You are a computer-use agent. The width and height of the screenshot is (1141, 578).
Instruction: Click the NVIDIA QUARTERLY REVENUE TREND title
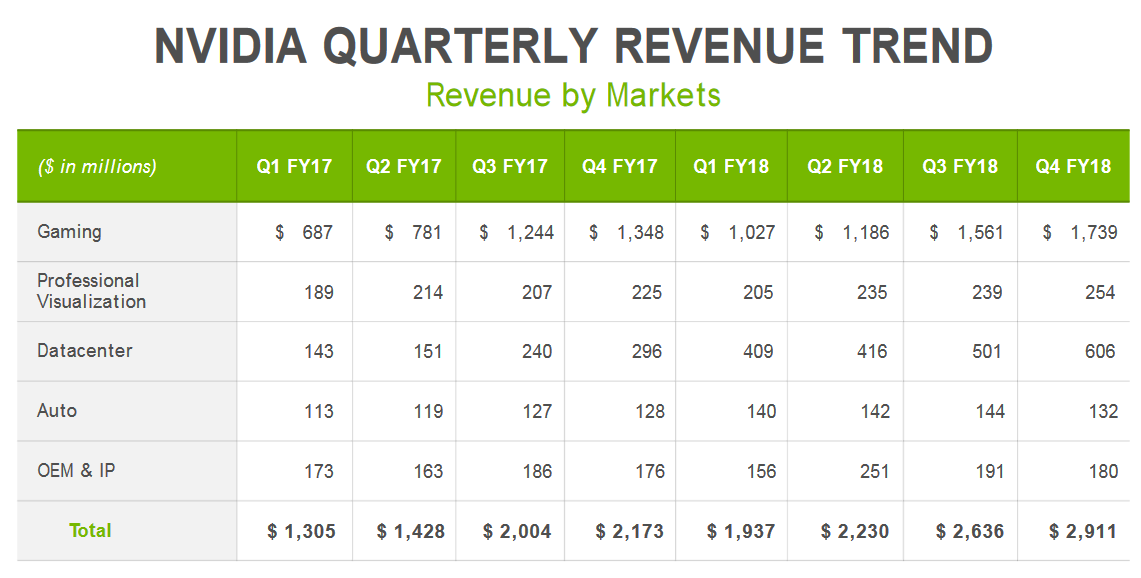point(573,46)
